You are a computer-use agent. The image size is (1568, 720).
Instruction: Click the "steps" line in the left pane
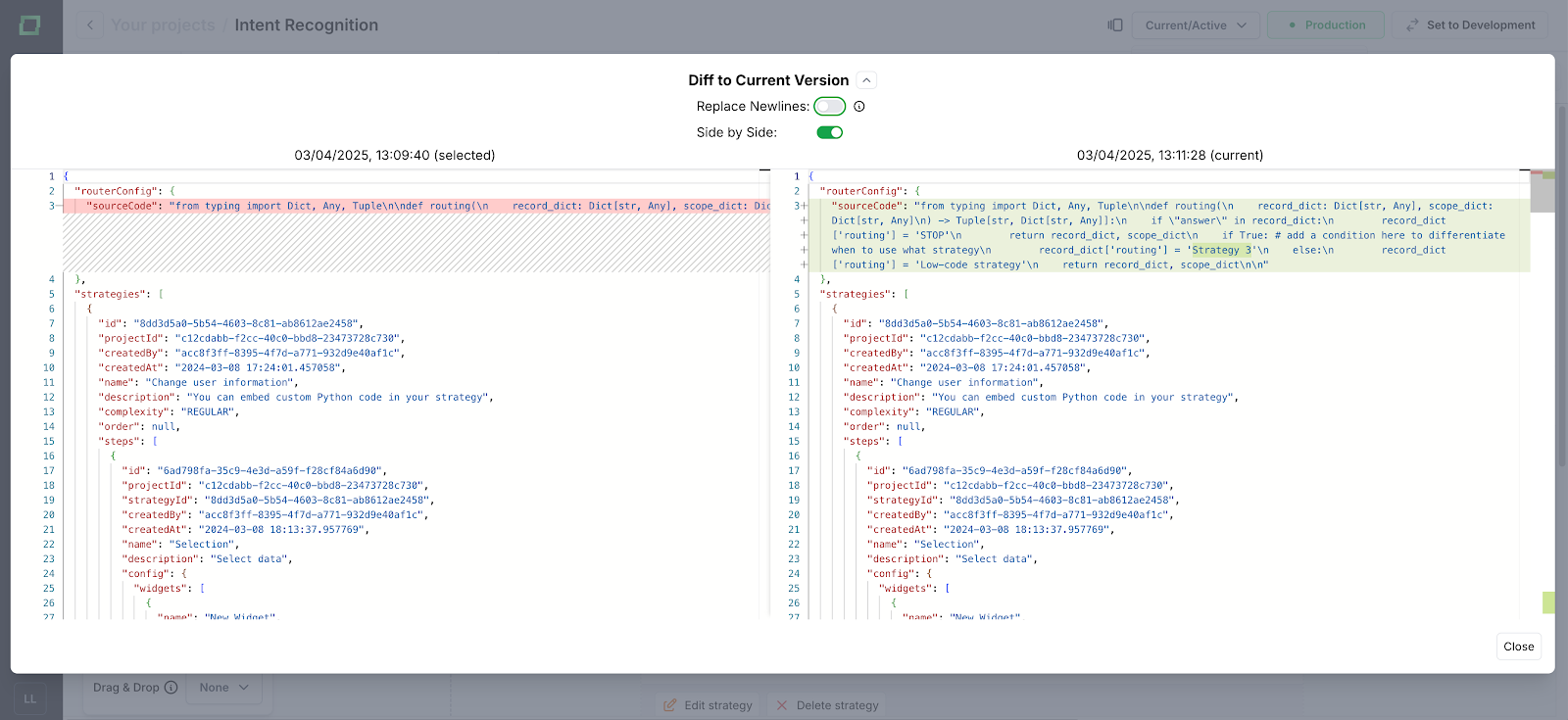(128, 442)
